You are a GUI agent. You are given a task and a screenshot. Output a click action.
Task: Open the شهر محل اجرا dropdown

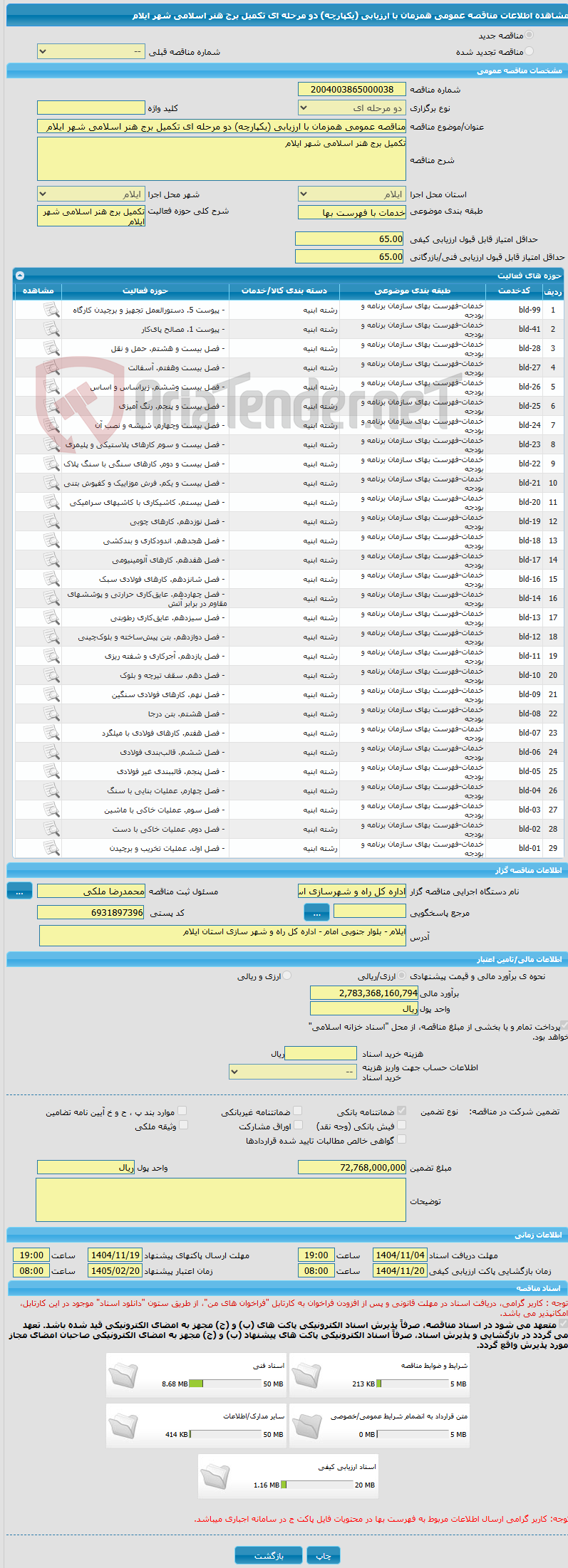coord(91,194)
